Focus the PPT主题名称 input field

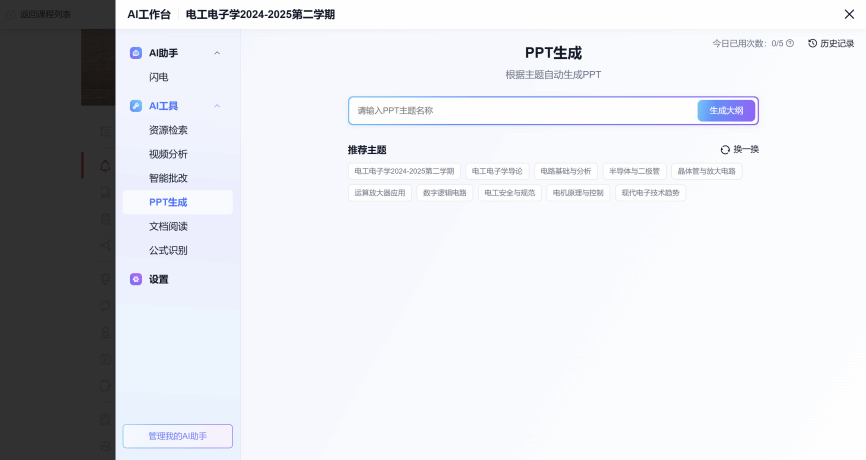[520, 111]
